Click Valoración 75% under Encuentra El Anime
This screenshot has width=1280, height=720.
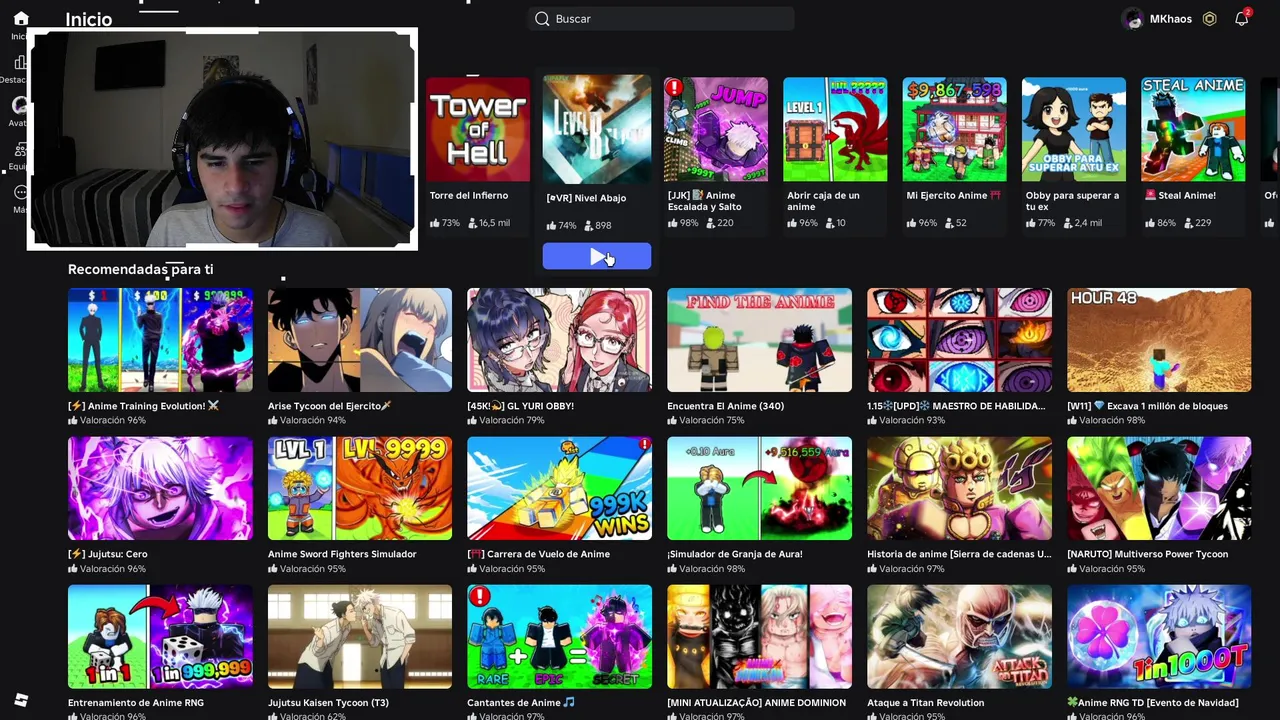(x=706, y=421)
